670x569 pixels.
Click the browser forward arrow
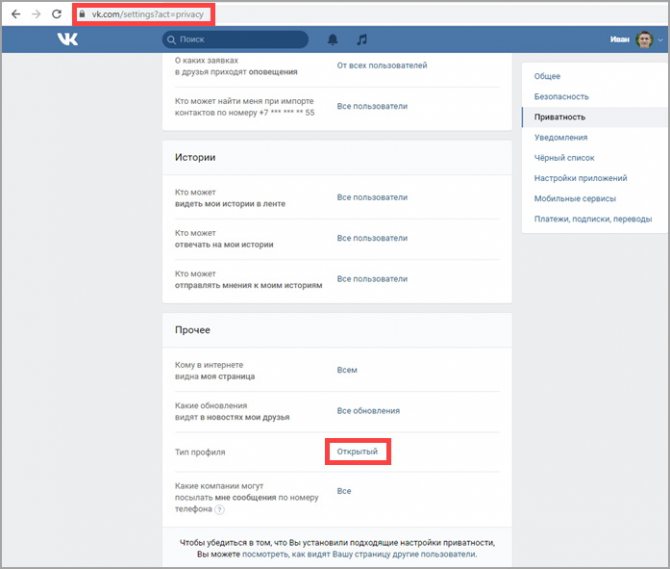(x=36, y=14)
